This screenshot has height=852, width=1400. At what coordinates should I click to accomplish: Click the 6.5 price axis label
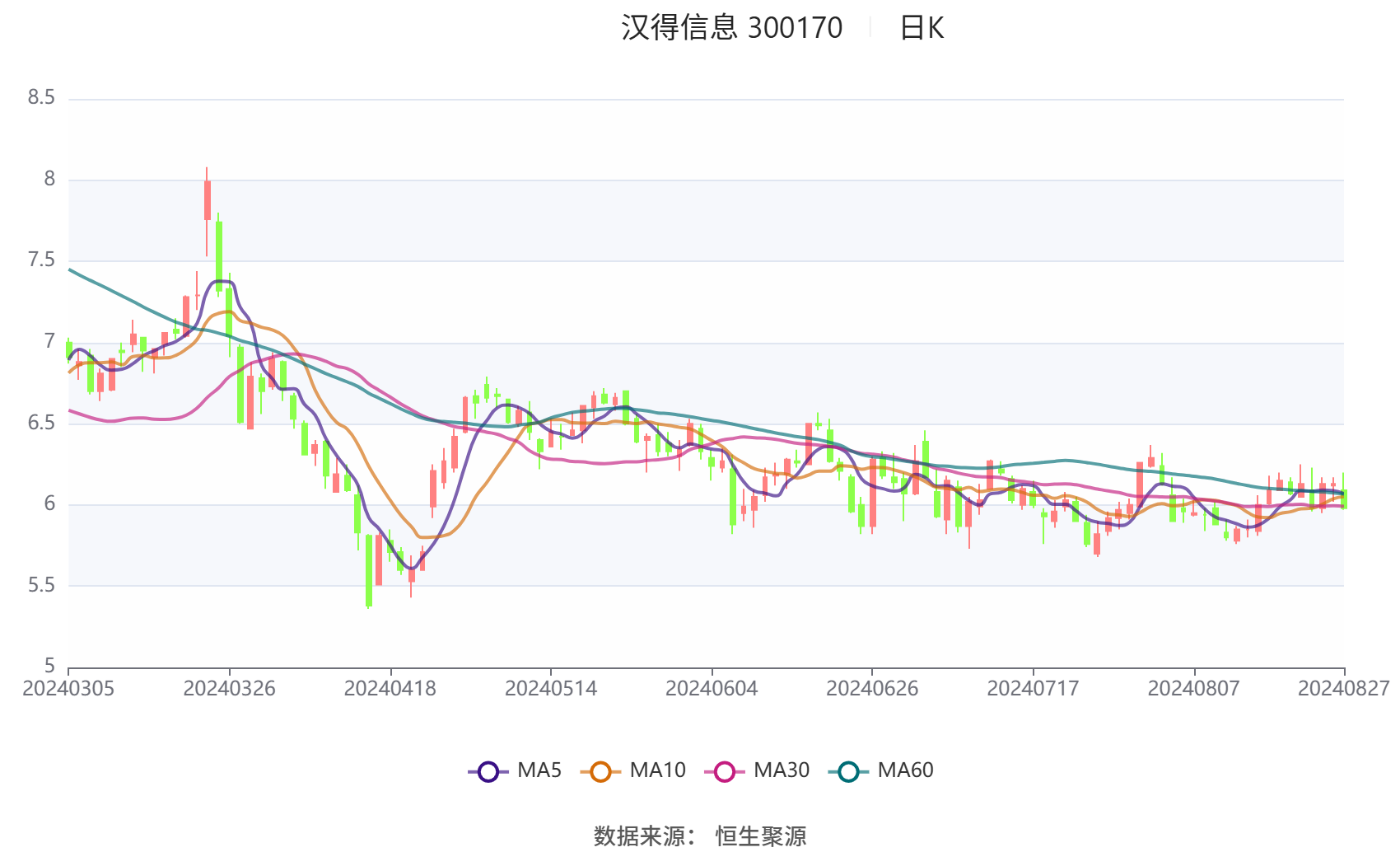coord(41,424)
